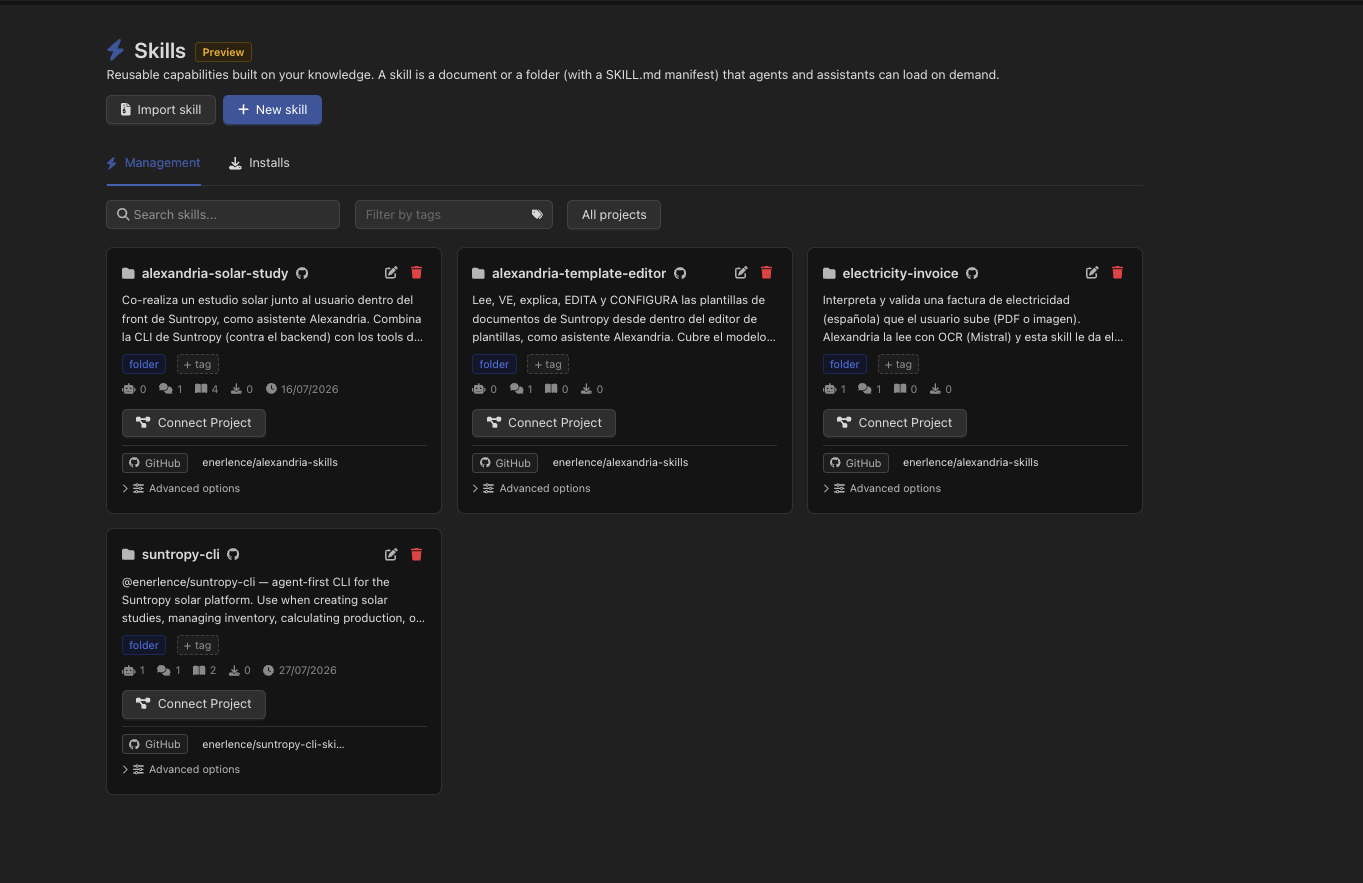Connect Project for suntropy-cli
The width and height of the screenshot is (1363, 883).
194,704
